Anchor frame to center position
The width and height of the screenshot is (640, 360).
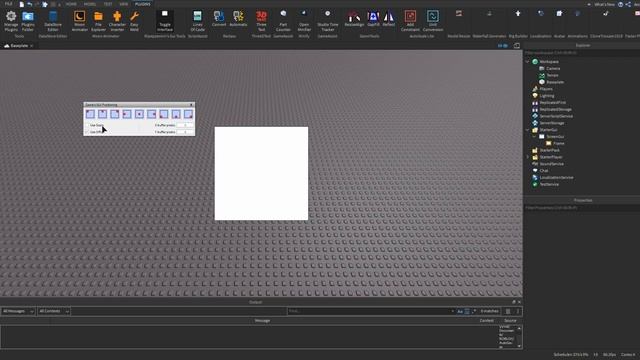point(139,114)
